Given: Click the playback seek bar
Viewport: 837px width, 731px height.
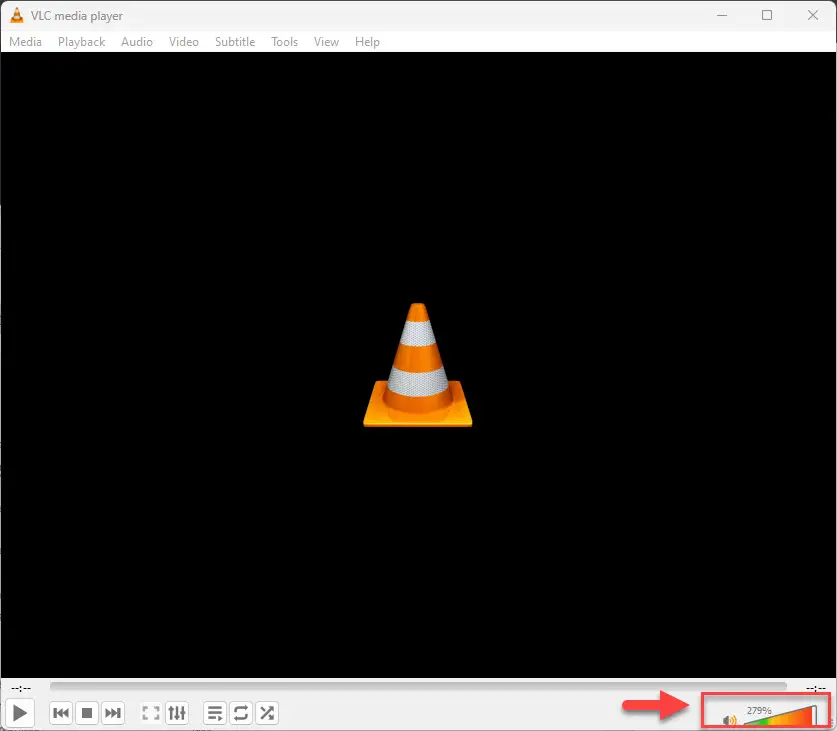Looking at the screenshot, I should (418, 686).
